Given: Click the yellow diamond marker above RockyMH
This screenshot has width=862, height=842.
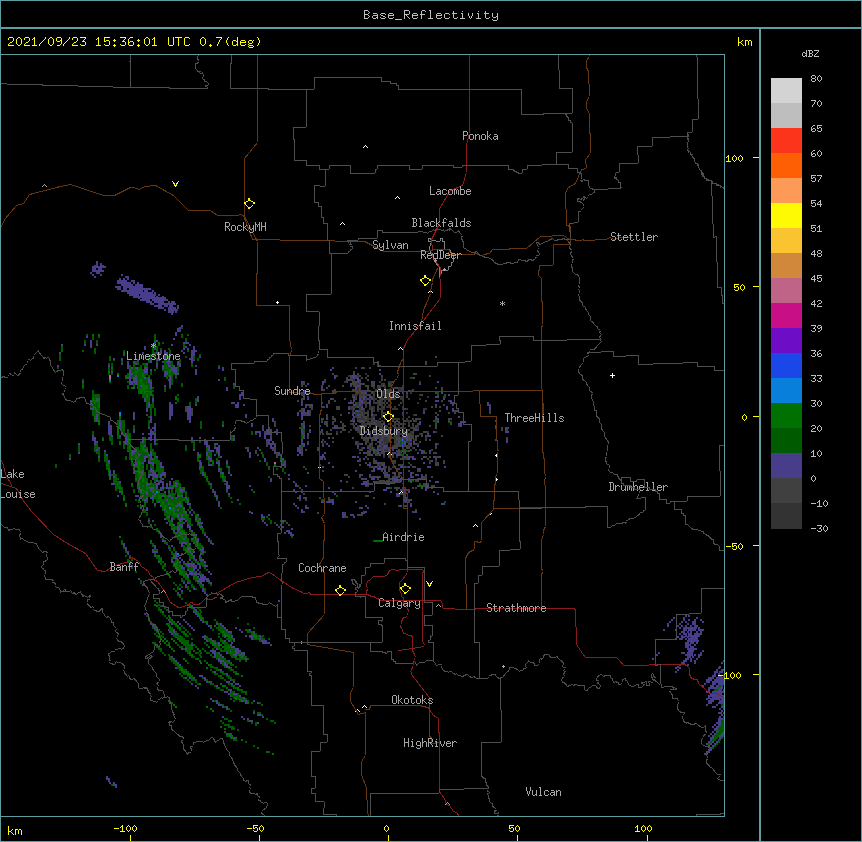Looking at the screenshot, I should coord(249,203).
